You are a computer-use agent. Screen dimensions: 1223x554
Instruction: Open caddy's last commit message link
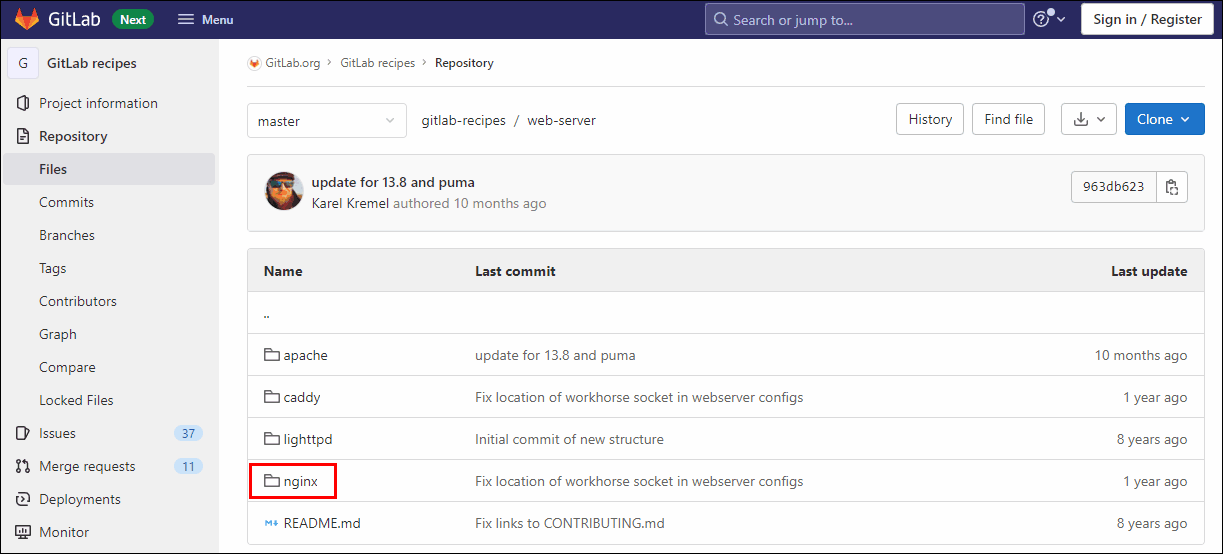click(639, 397)
